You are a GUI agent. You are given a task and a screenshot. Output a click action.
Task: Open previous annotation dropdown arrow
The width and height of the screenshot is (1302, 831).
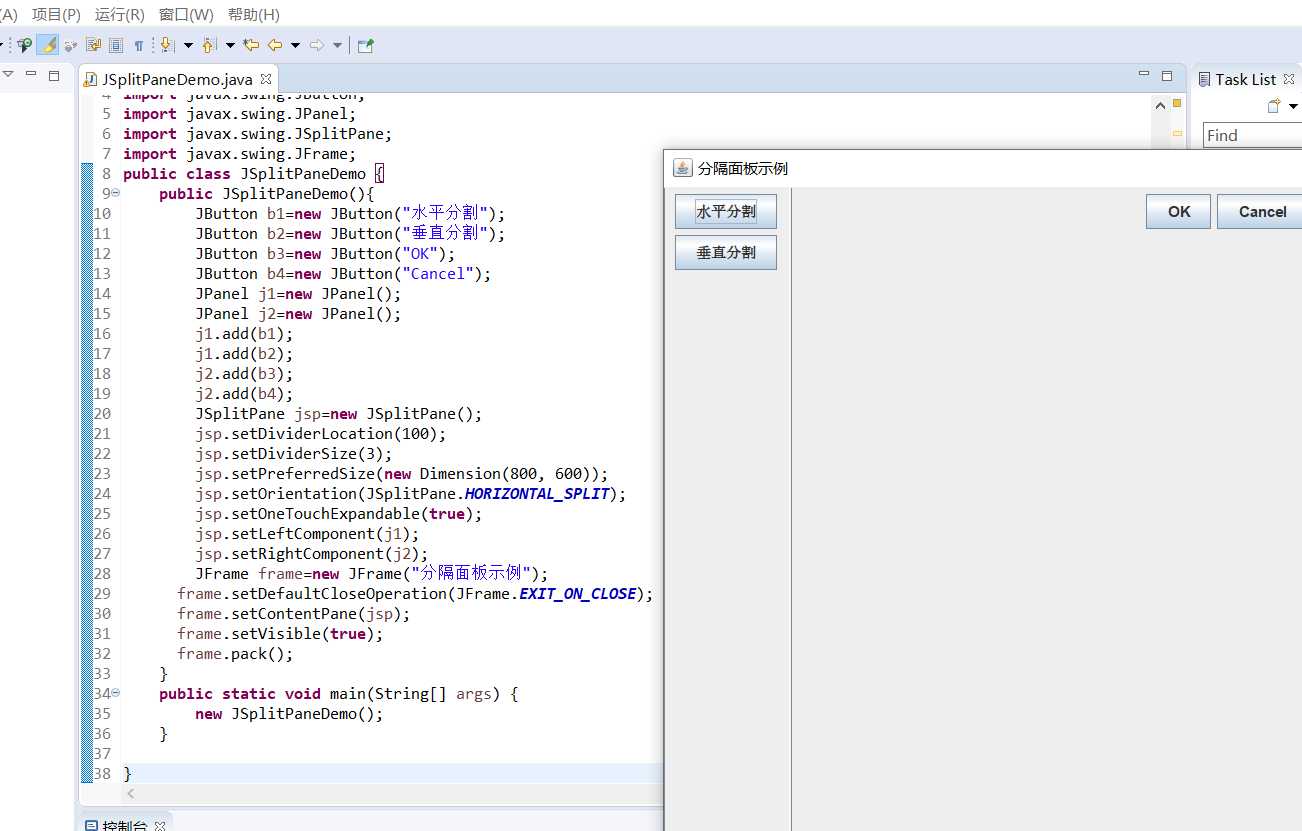click(230, 45)
